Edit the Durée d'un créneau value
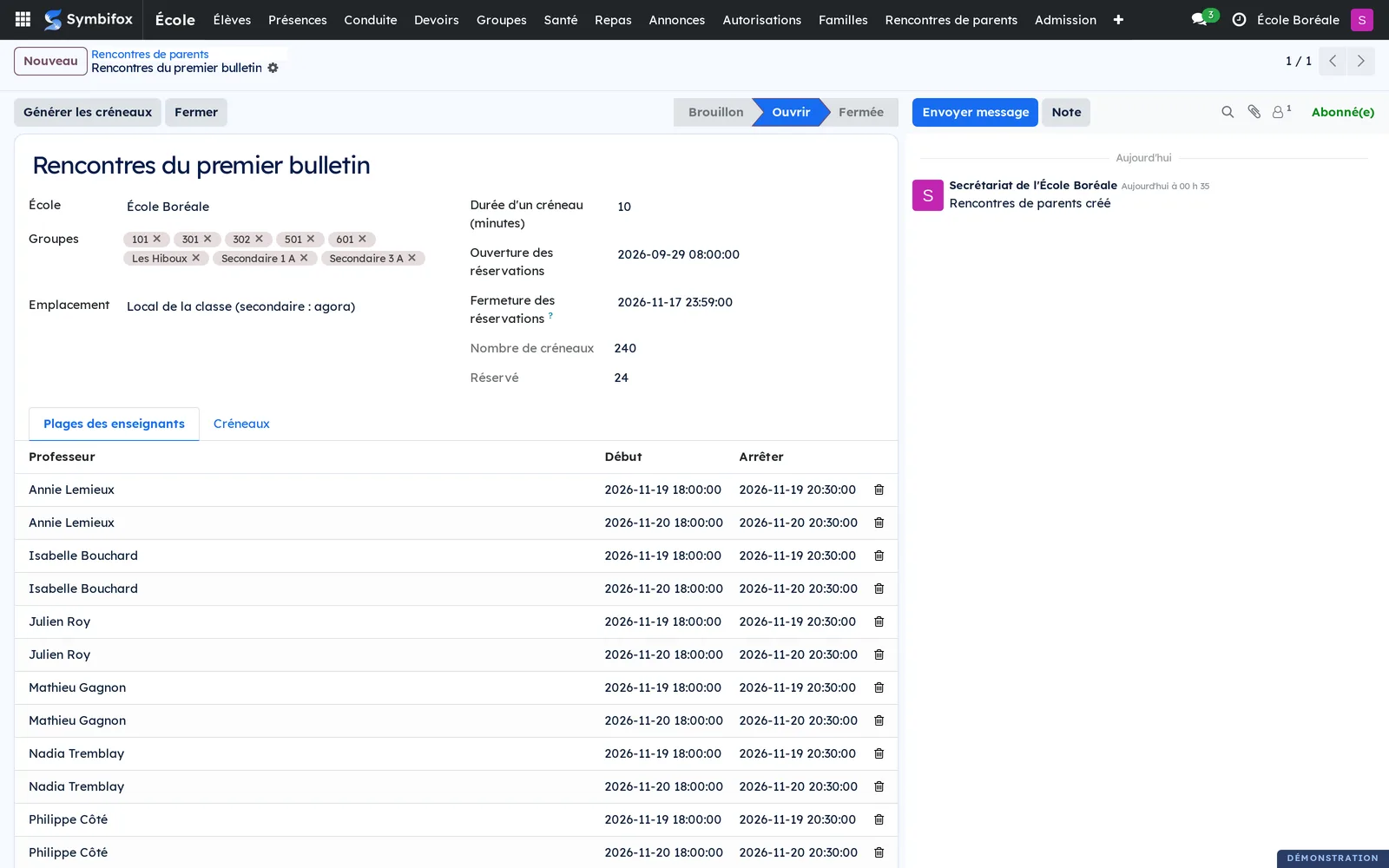This screenshot has height=868, width=1389. (747, 207)
